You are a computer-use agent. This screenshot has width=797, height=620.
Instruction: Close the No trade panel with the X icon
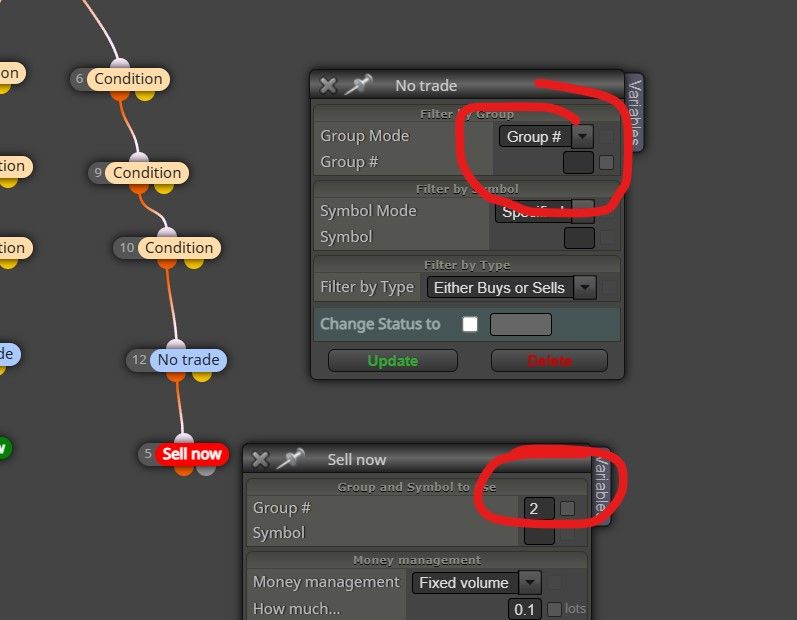coord(328,85)
